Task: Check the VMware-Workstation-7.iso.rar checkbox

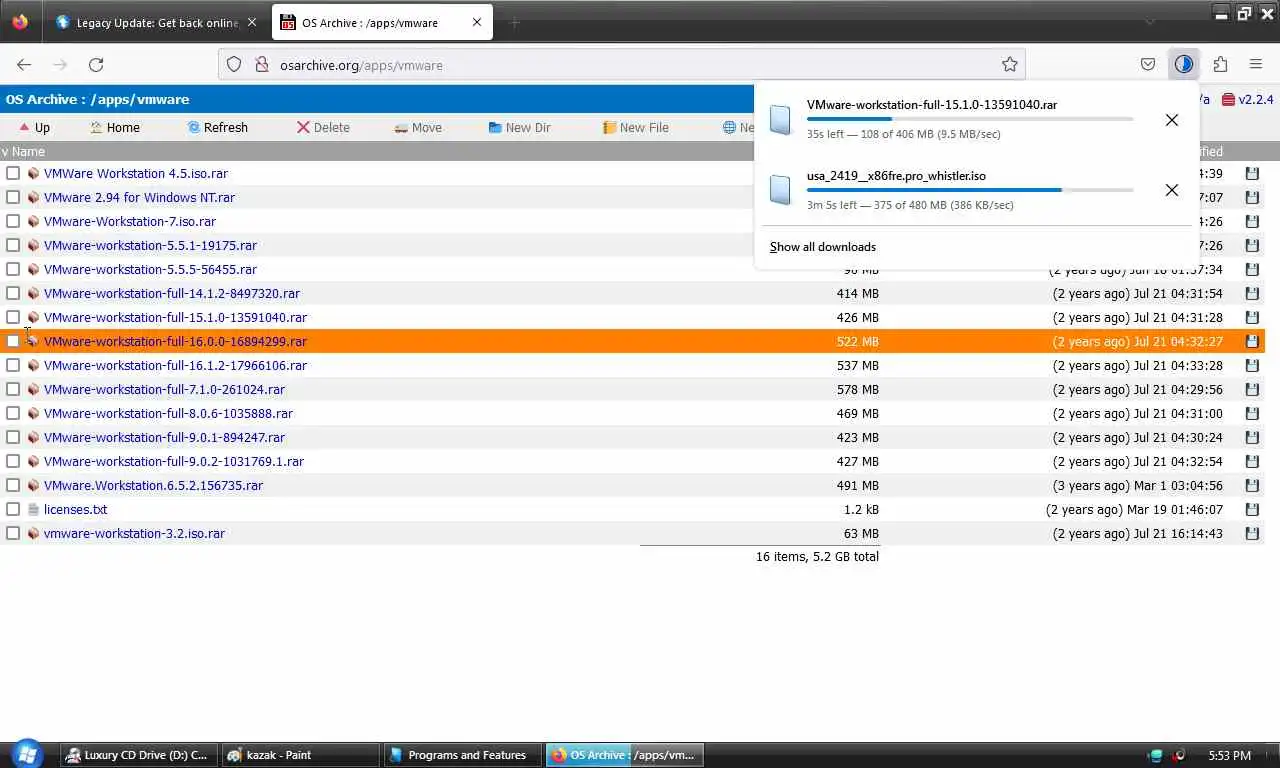Action: click(13, 221)
